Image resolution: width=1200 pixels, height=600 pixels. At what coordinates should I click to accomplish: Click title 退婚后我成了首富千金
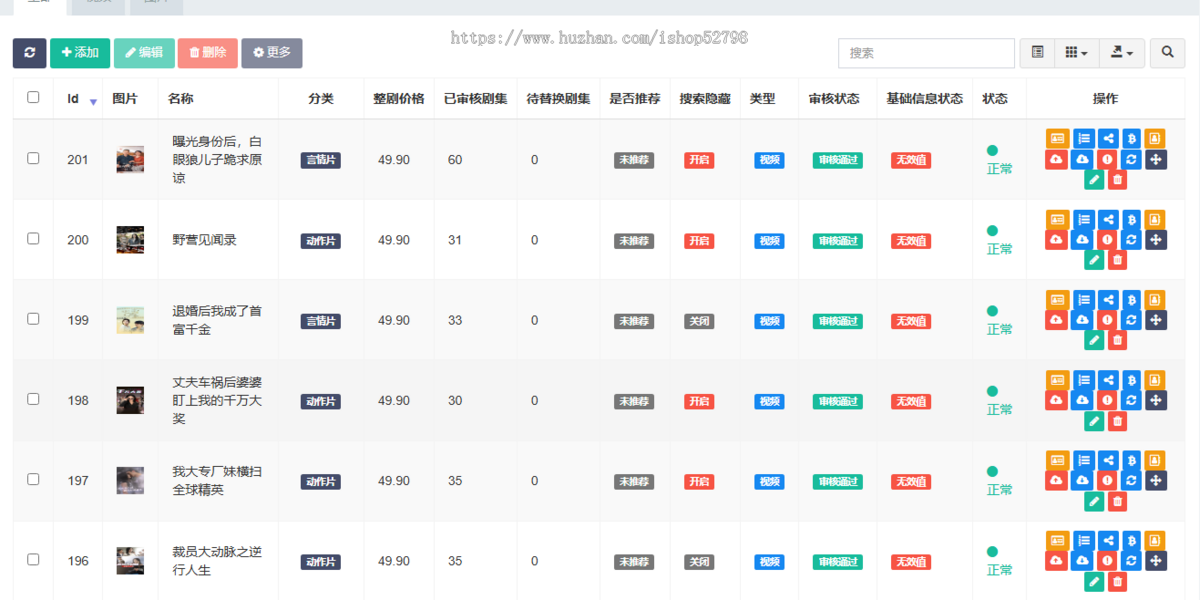217,320
